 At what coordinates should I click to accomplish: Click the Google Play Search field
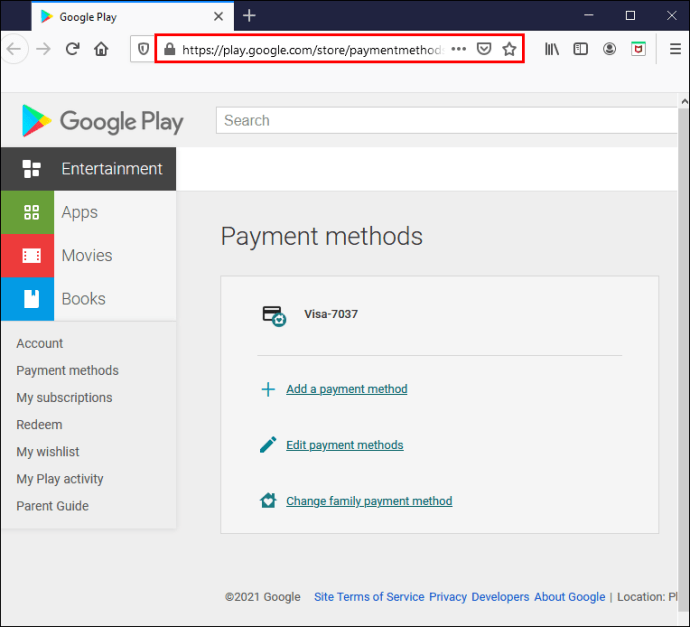point(446,120)
